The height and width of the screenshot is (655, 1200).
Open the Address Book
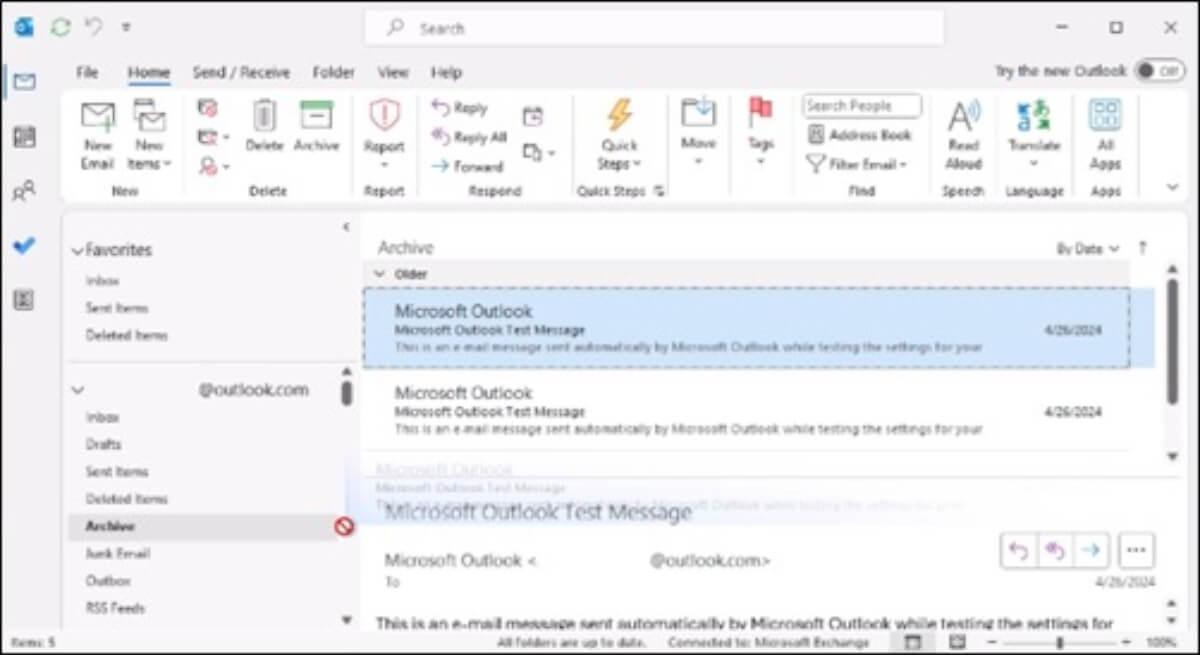pos(860,135)
